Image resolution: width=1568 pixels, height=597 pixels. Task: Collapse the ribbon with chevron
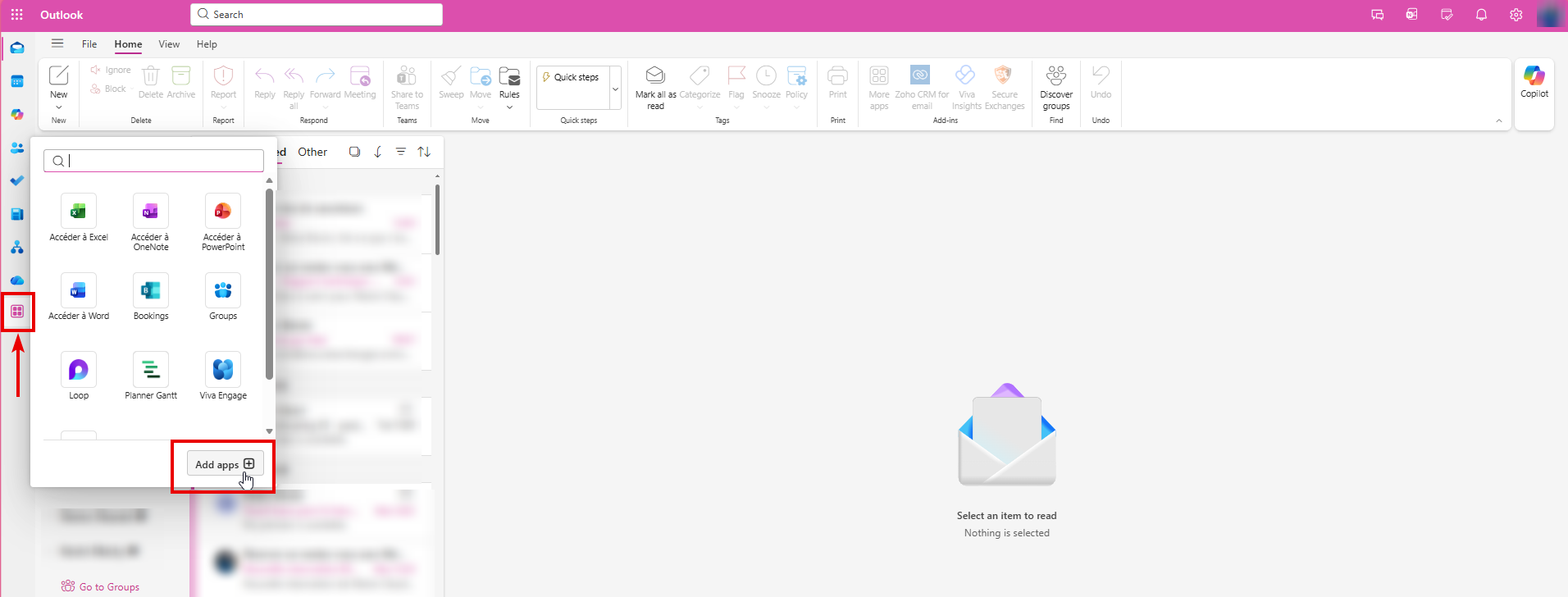(x=1499, y=121)
